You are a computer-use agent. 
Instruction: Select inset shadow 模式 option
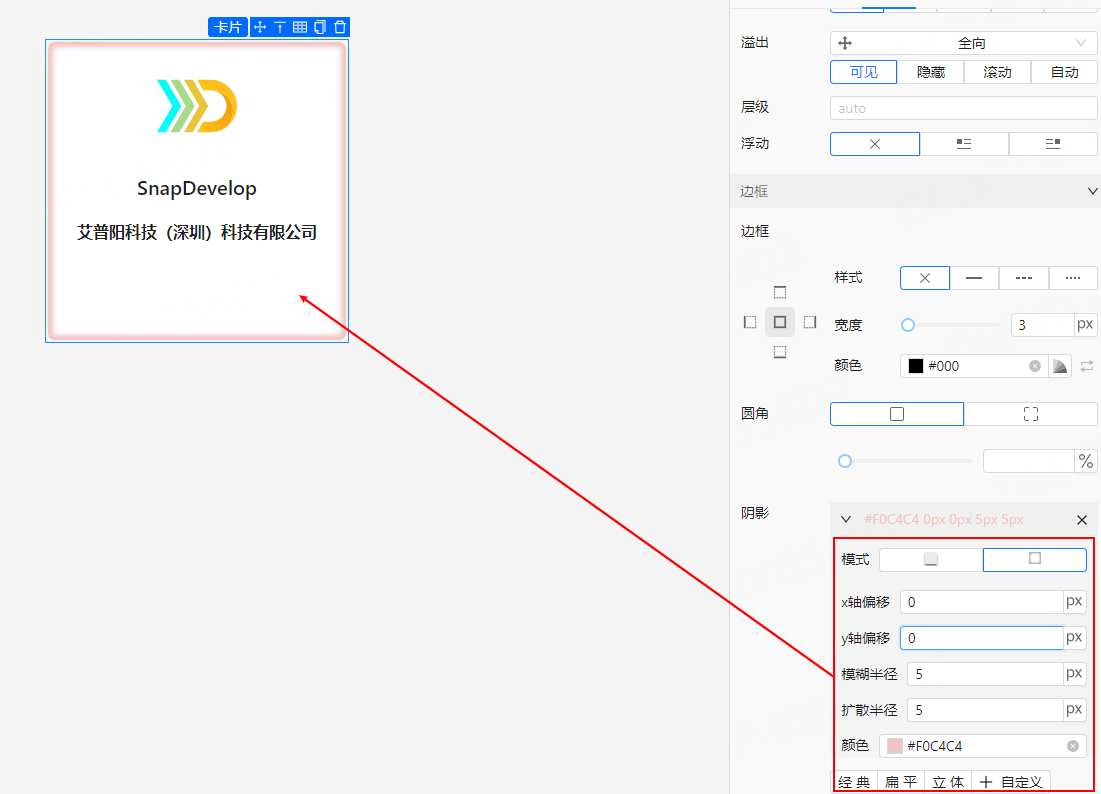pos(1034,560)
